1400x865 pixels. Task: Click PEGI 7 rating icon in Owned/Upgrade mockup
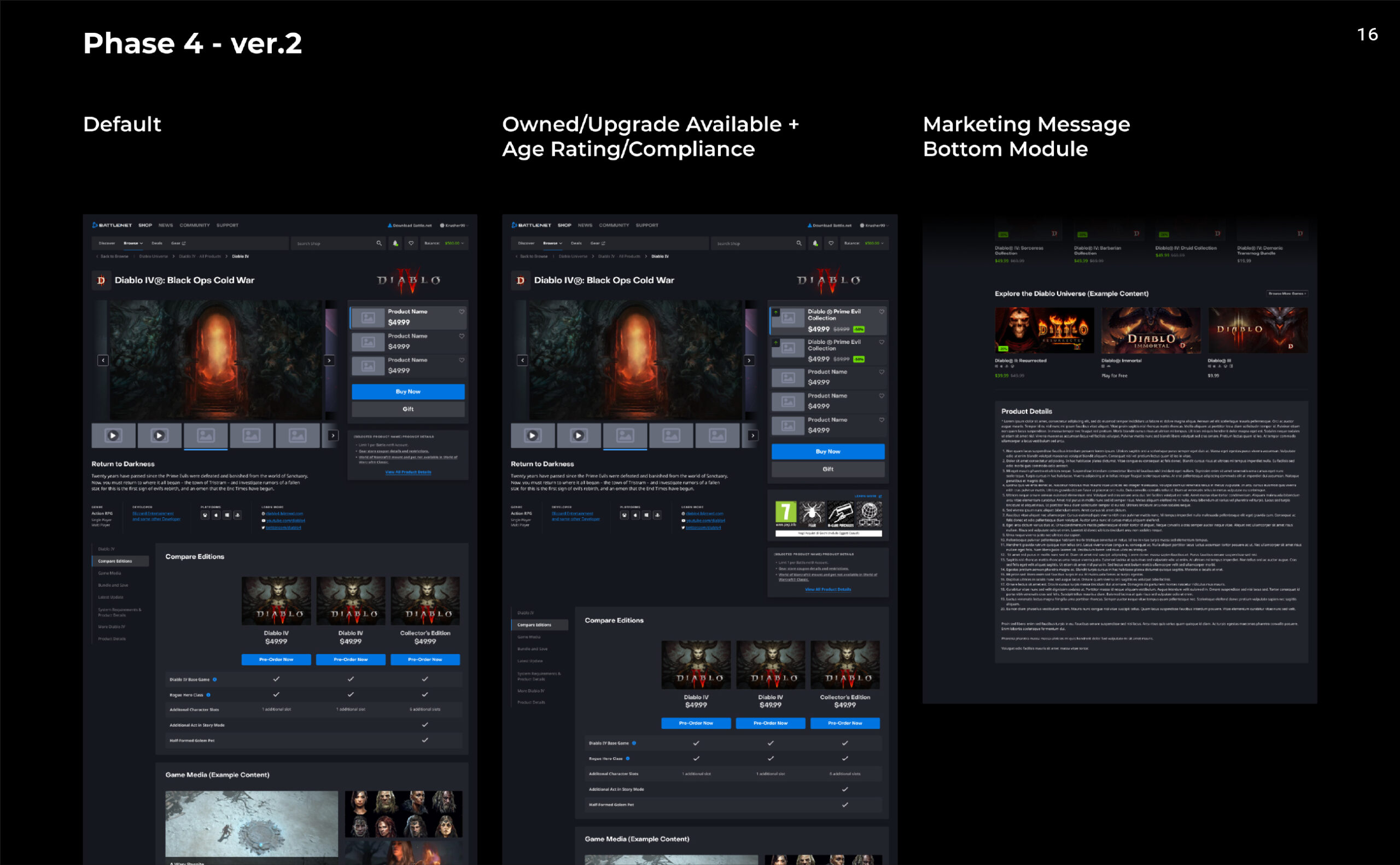[786, 514]
